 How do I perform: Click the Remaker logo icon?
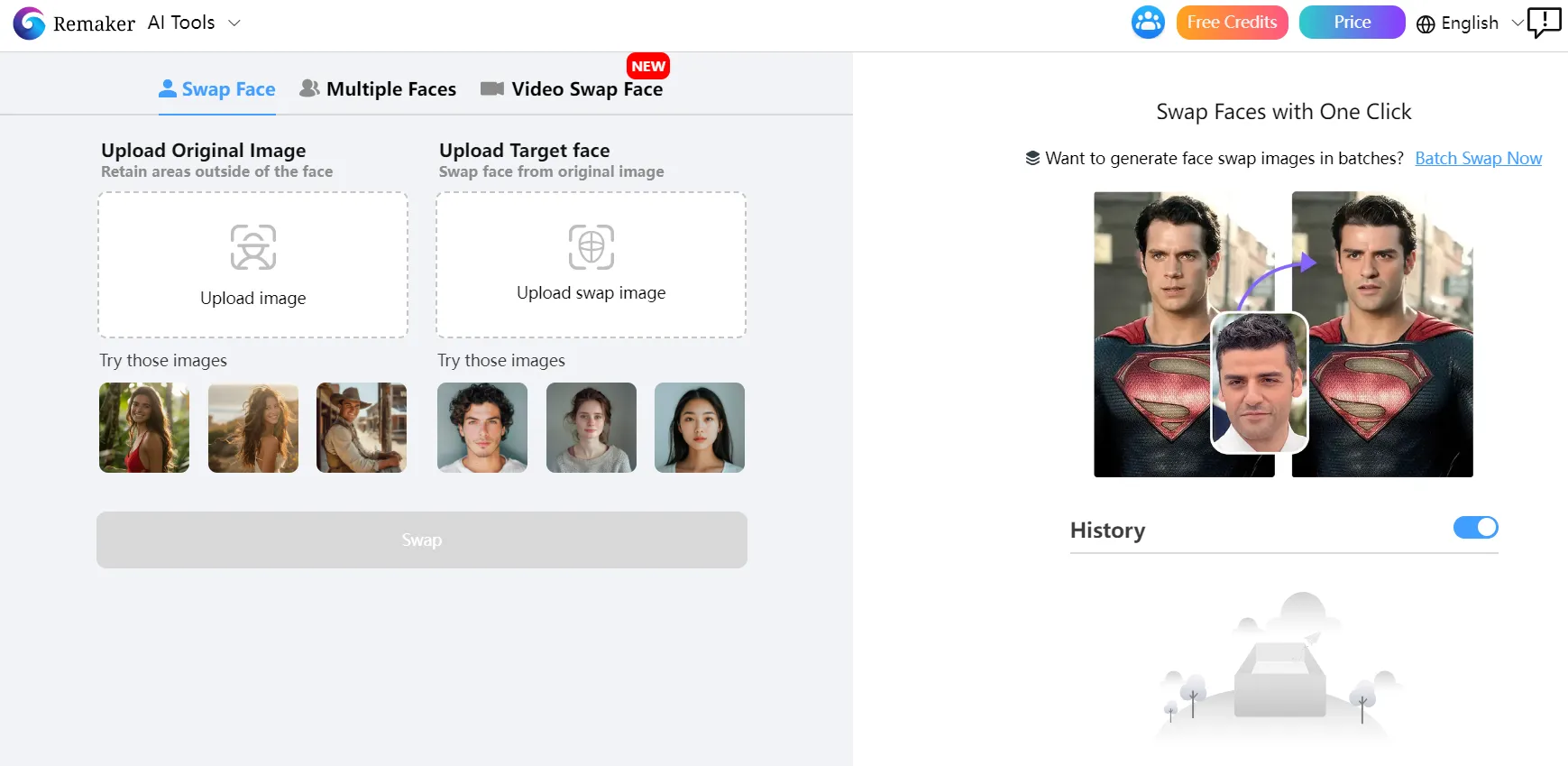(29, 23)
